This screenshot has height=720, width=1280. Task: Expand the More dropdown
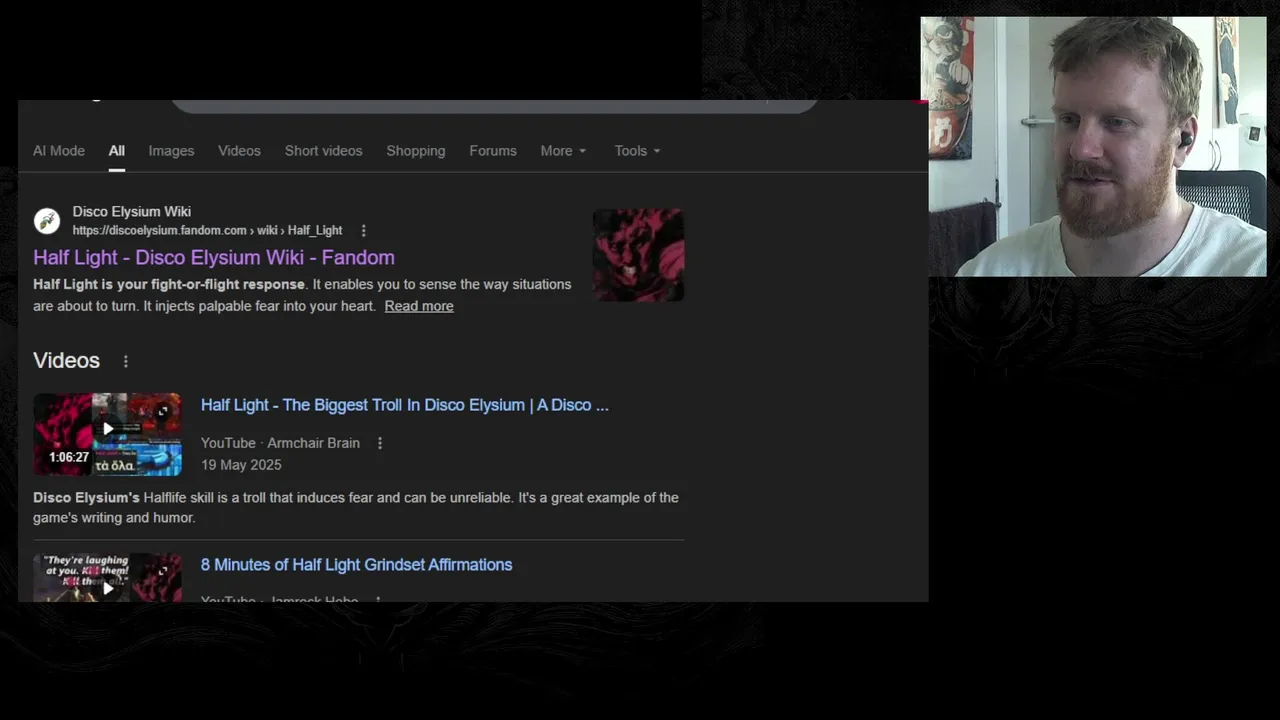tap(563, 151)
